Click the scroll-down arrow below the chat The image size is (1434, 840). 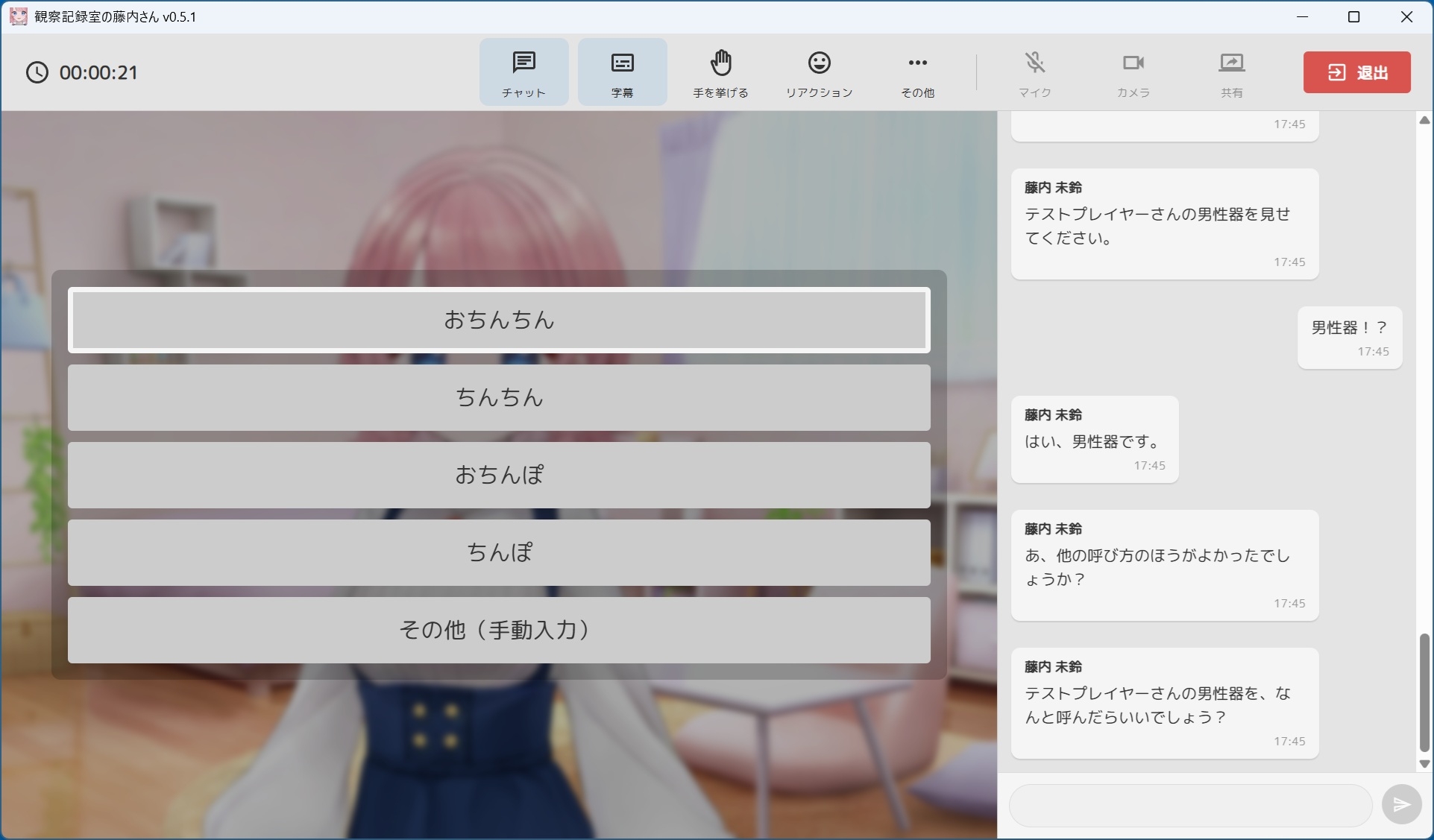click(x=1424, y=765)
